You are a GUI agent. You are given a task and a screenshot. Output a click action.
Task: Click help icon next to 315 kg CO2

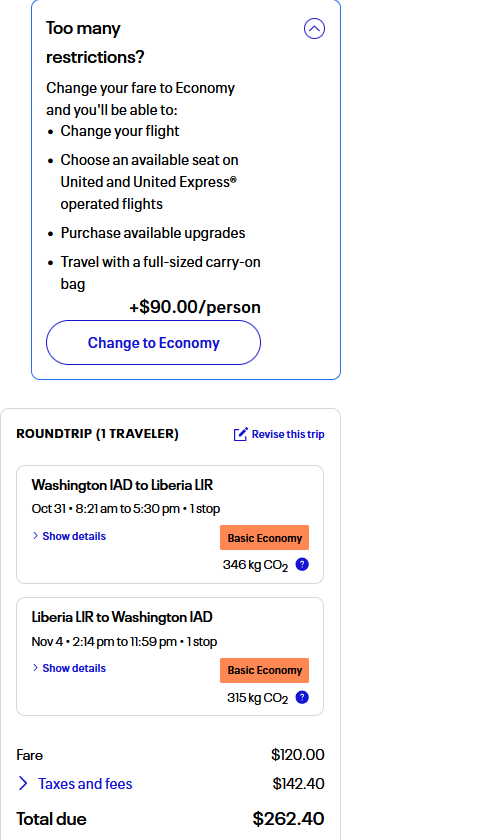point(302,697)
